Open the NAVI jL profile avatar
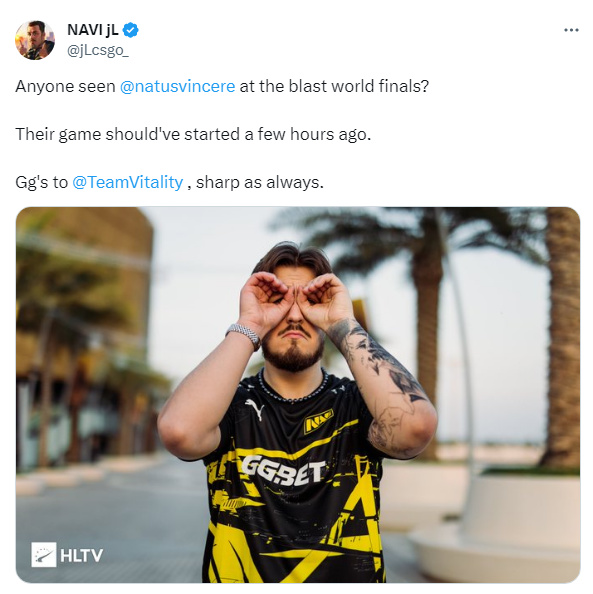This screenshot has width=593, height=594. coord(35,40)
